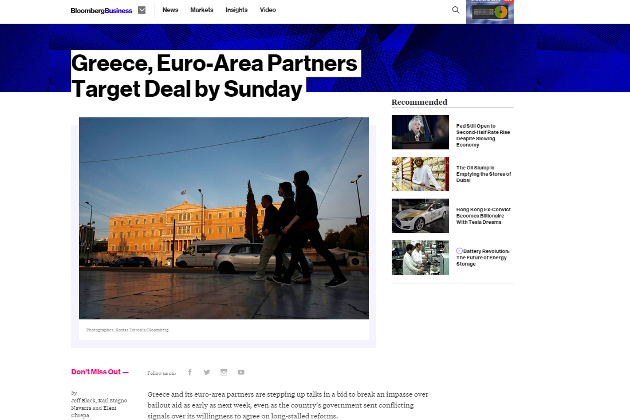Click the photographer credit caption
This screenshot has width=630, height=420.
click(127, 330)
